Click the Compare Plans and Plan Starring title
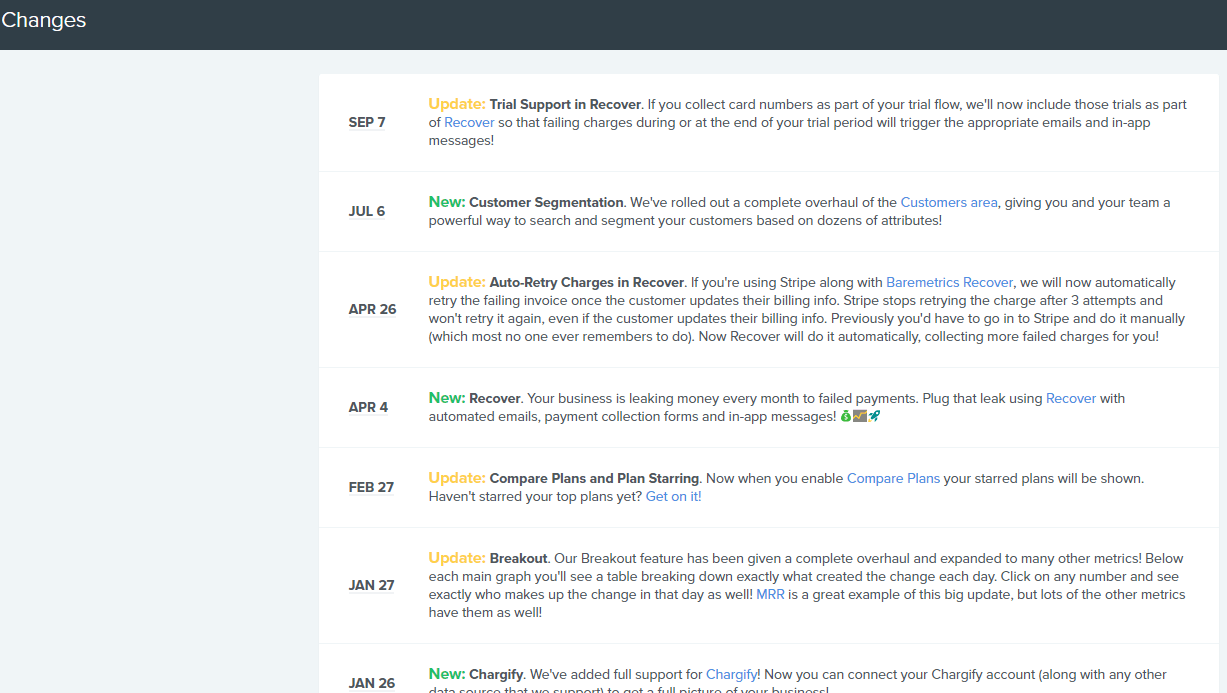 595,478
